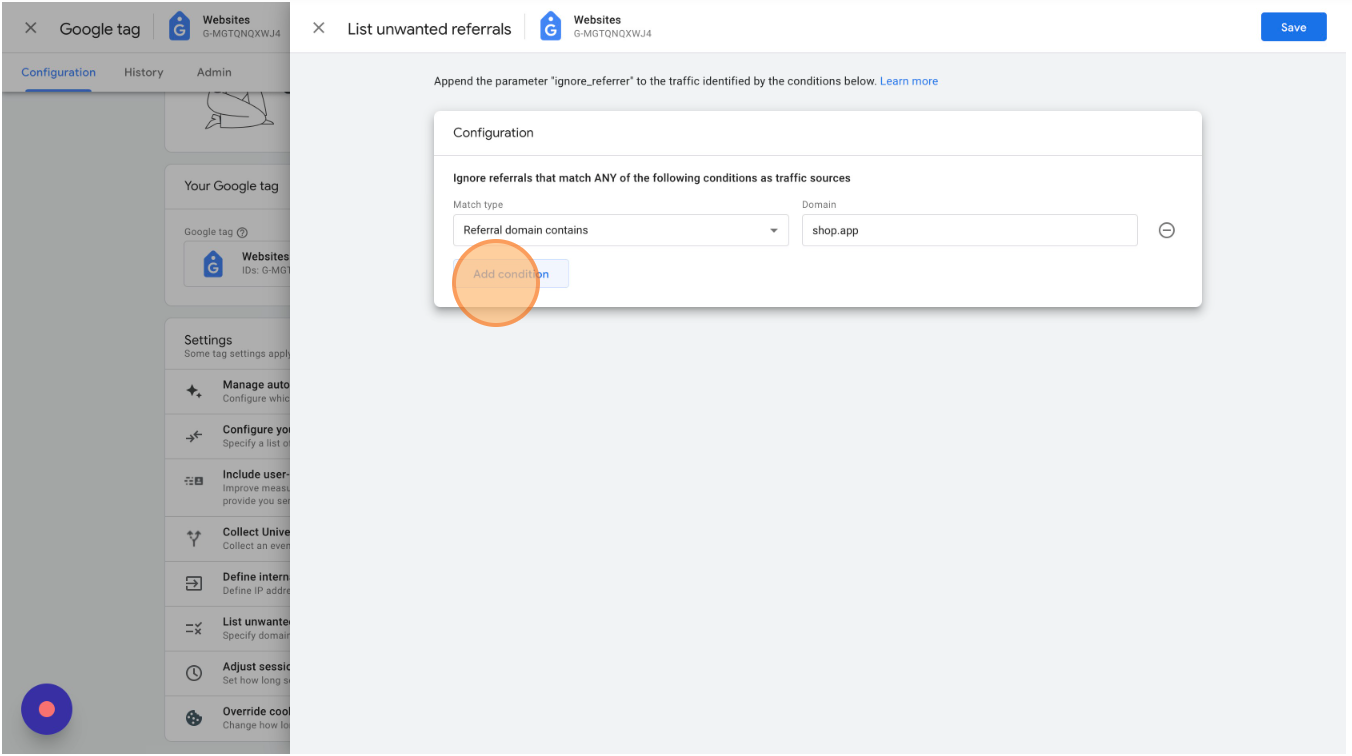Image resolution: width=1352 pixels, height=756 pixels.
Task: Switch to the History tab
Action: (x=144, y=72)
